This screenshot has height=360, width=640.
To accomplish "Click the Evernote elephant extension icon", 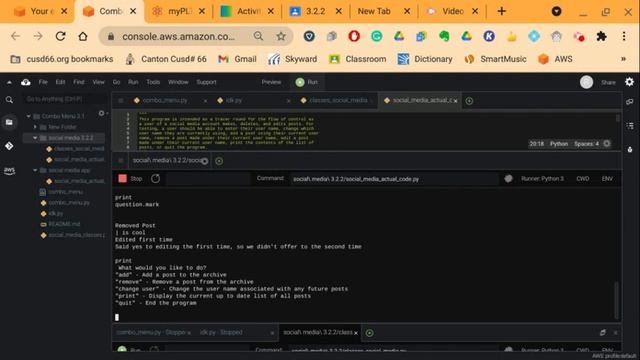I will [444, 36].
